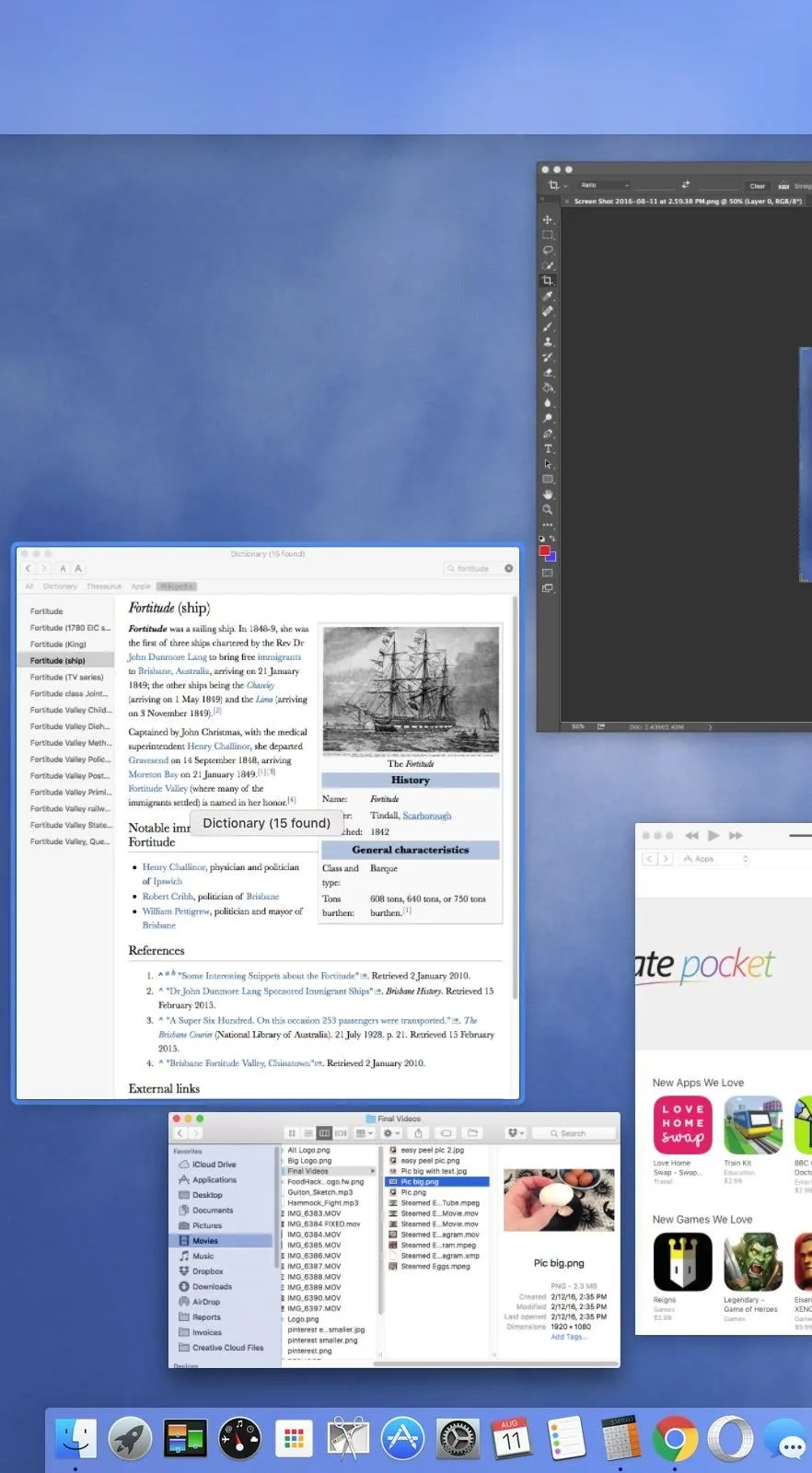
Task: Open the Apps category dropdown in iTunes
Action: pyautogui.click(x=715, y=859)
